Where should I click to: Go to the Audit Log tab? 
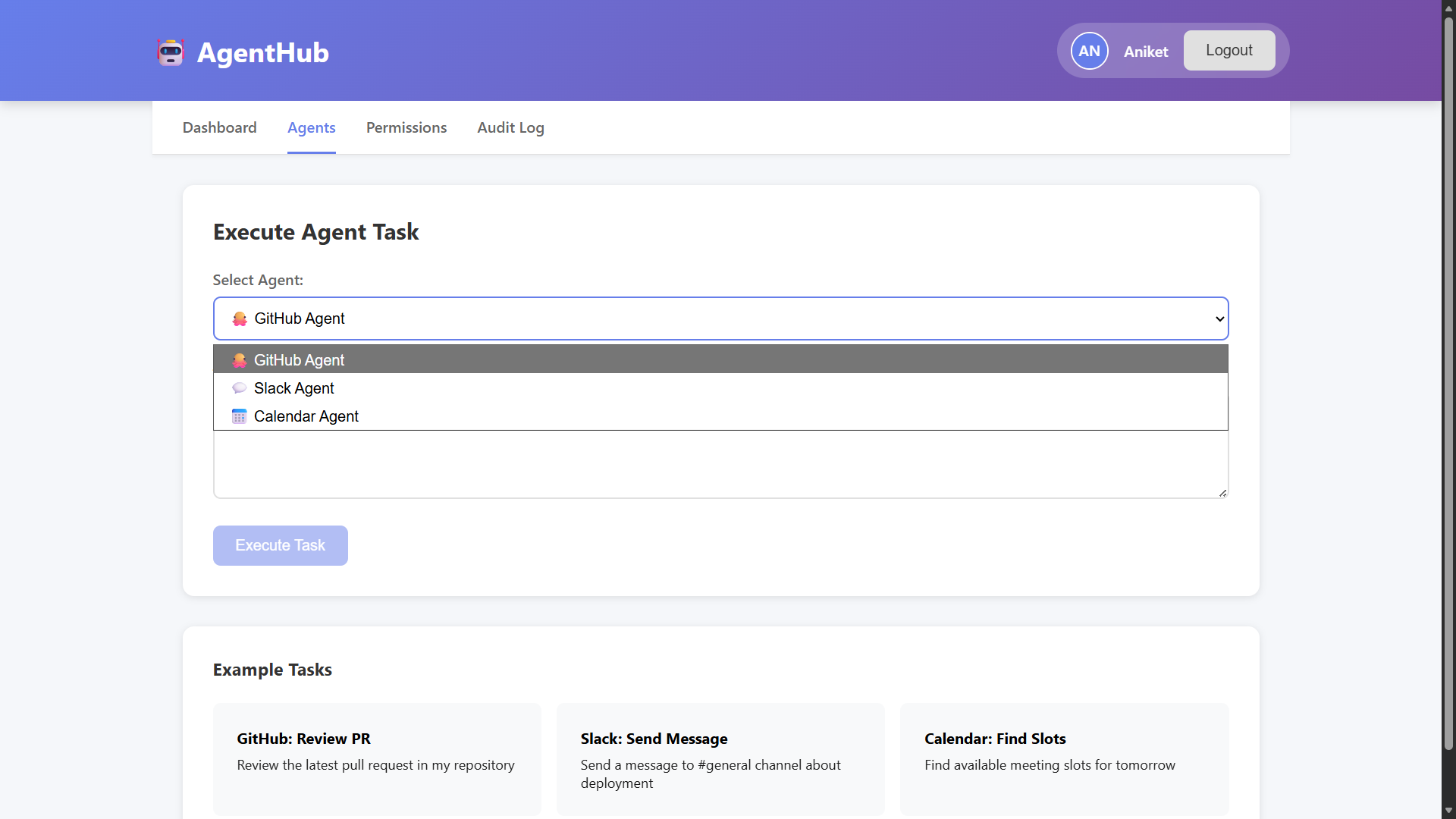coord(510,127)
